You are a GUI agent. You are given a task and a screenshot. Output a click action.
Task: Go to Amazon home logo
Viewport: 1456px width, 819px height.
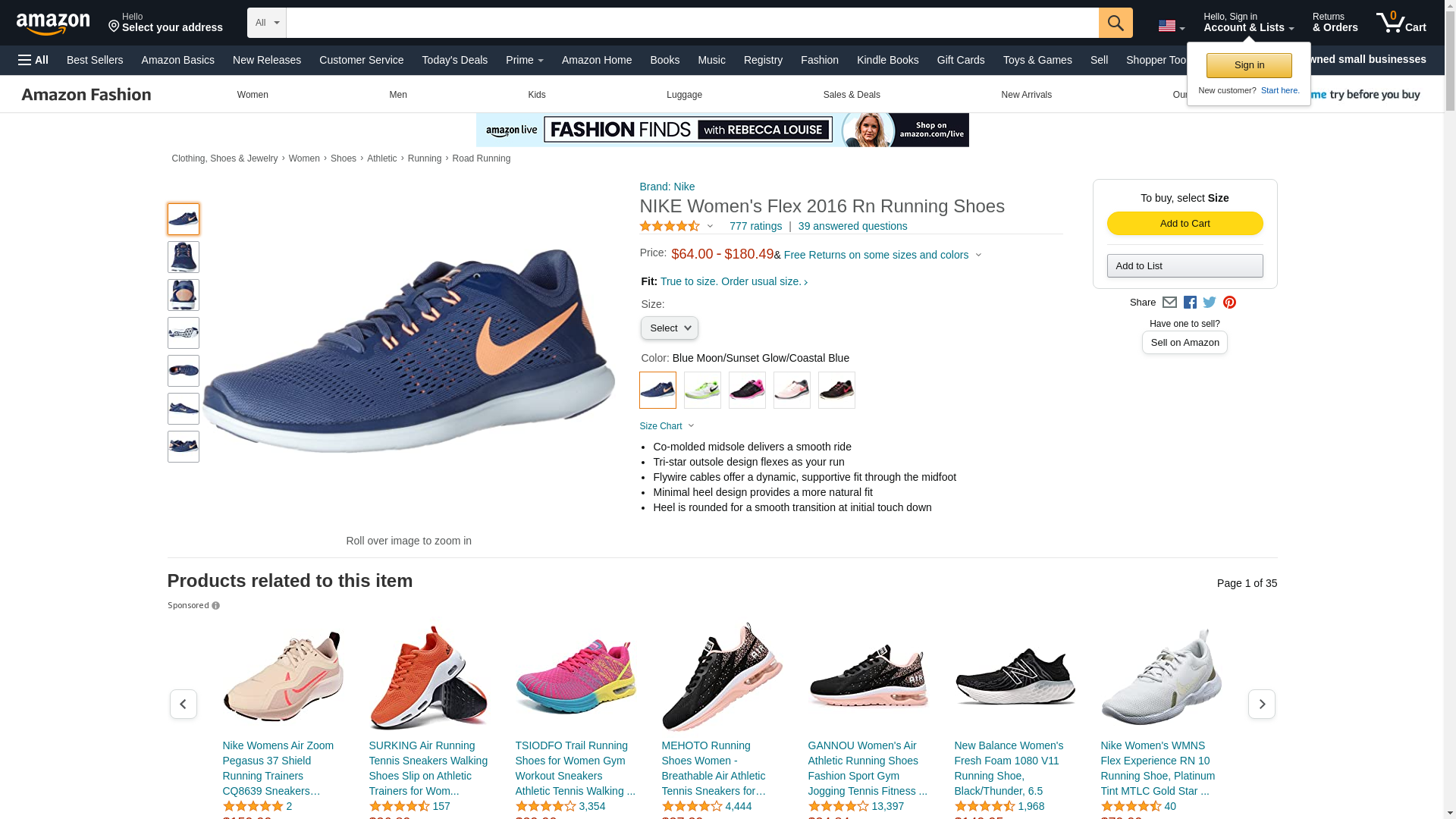pyautogui.click(x=53, y=24)
